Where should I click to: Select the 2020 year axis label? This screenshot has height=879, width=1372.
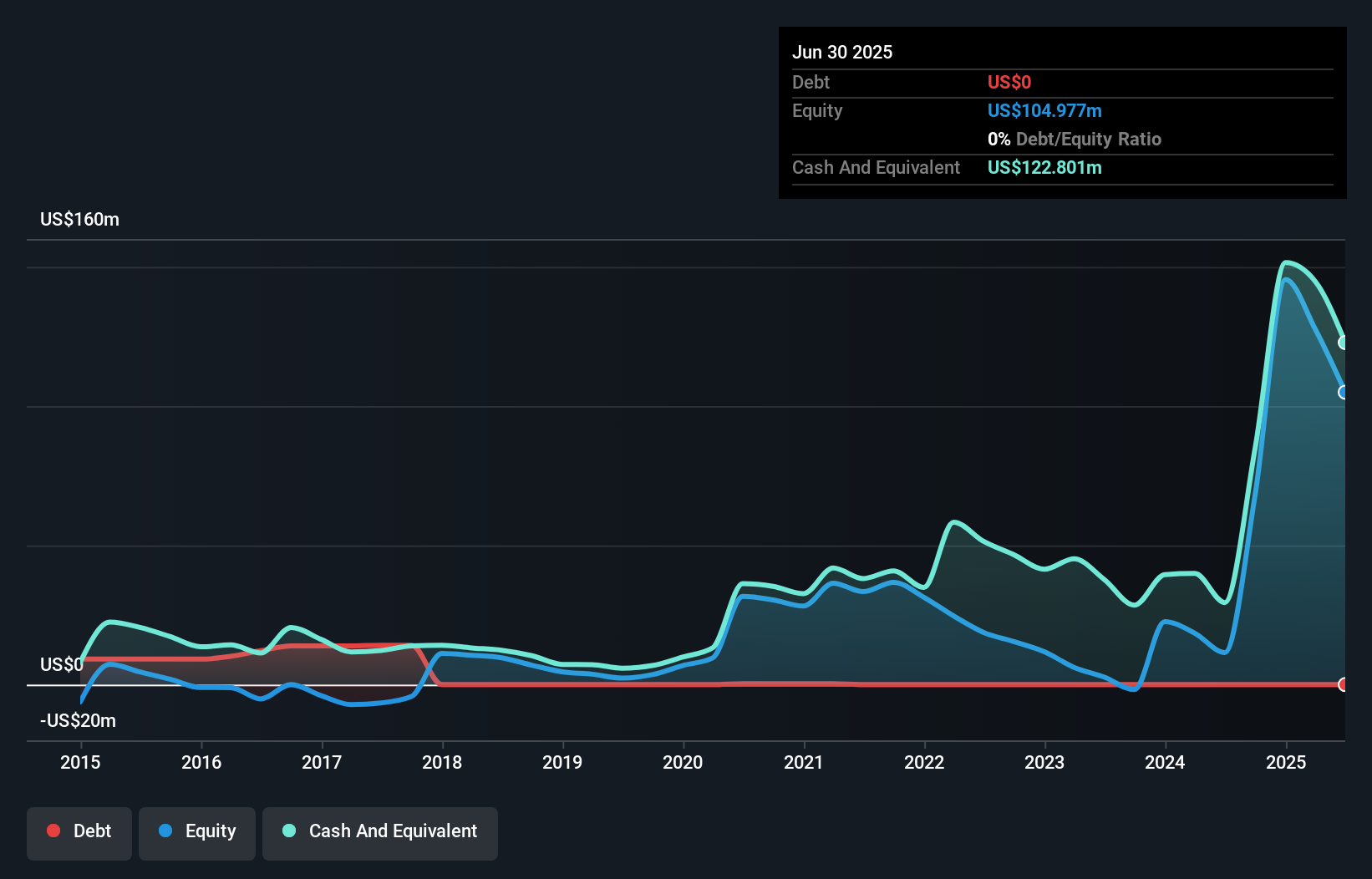[683, 762]
